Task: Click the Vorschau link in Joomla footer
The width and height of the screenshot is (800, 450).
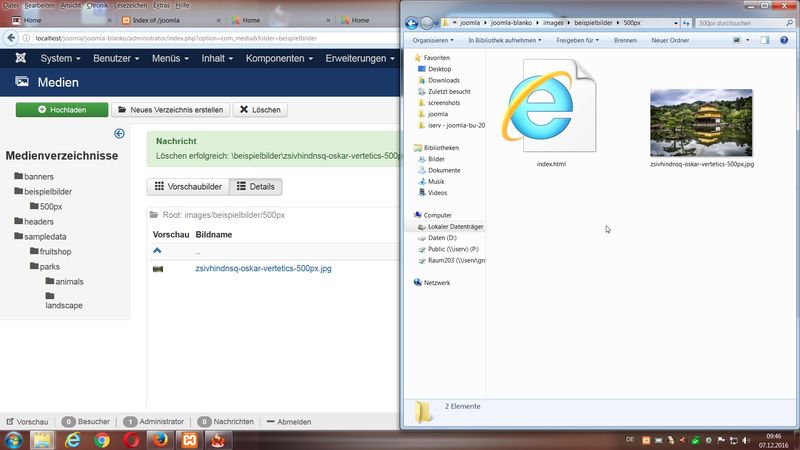Action: coord(28,422)
